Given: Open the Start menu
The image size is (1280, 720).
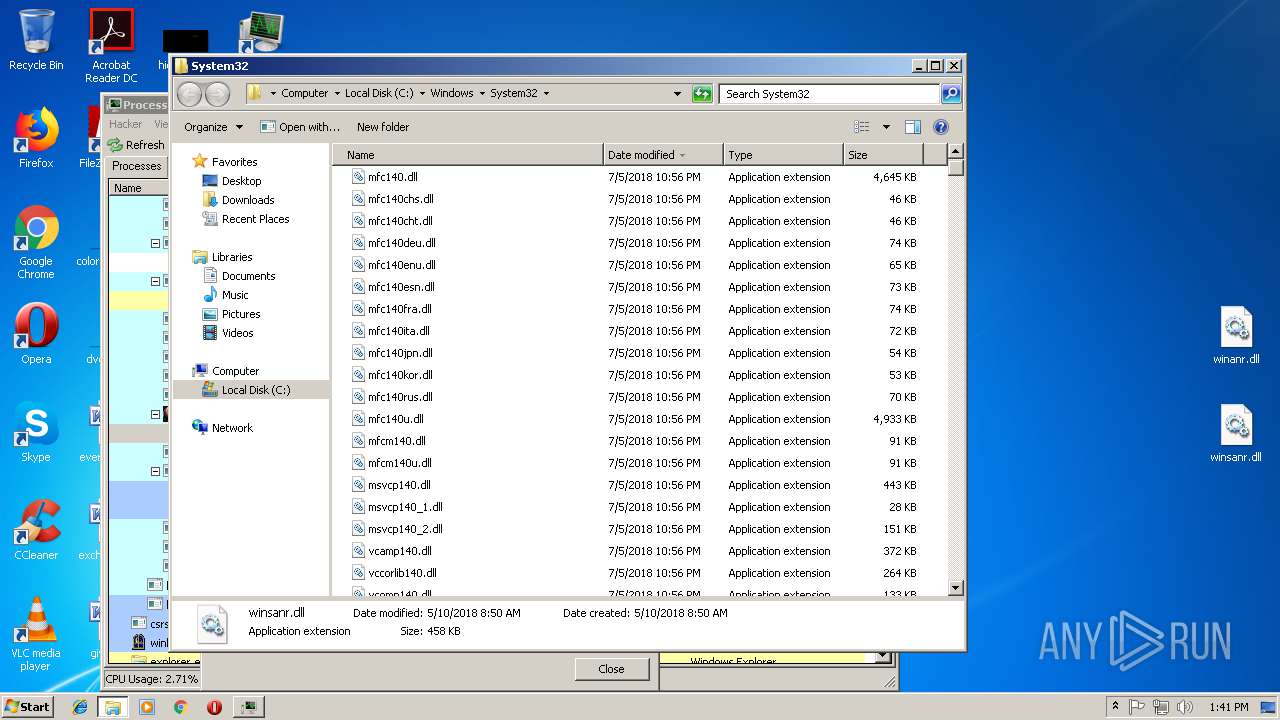Looking at the screenshot, I should (28, 707).
